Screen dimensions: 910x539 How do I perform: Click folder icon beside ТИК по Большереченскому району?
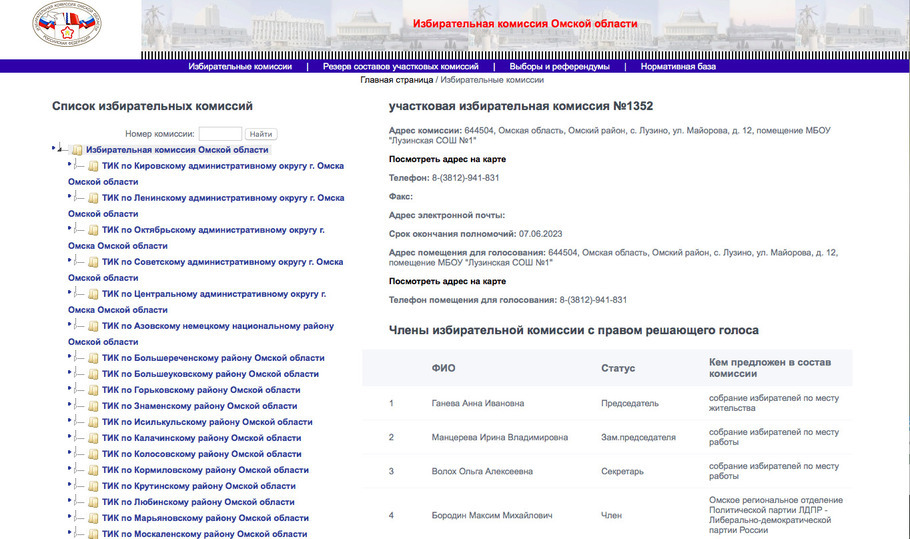click(x=93, y=358)
